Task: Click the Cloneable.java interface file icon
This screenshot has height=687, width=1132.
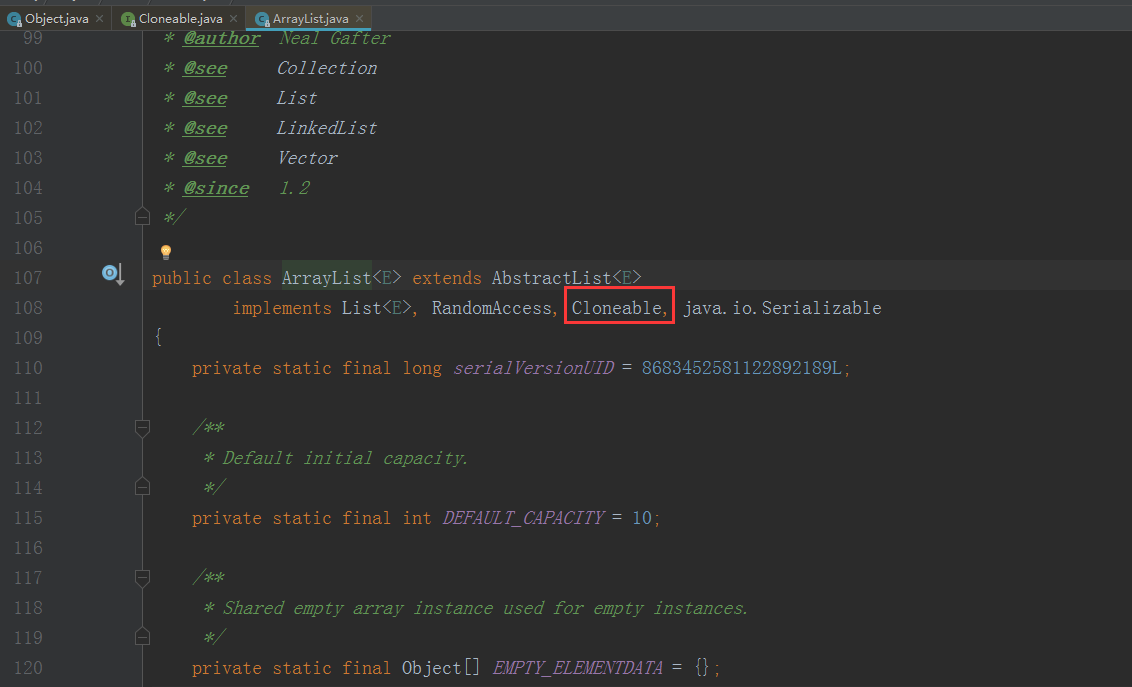Action: point(129,19)
